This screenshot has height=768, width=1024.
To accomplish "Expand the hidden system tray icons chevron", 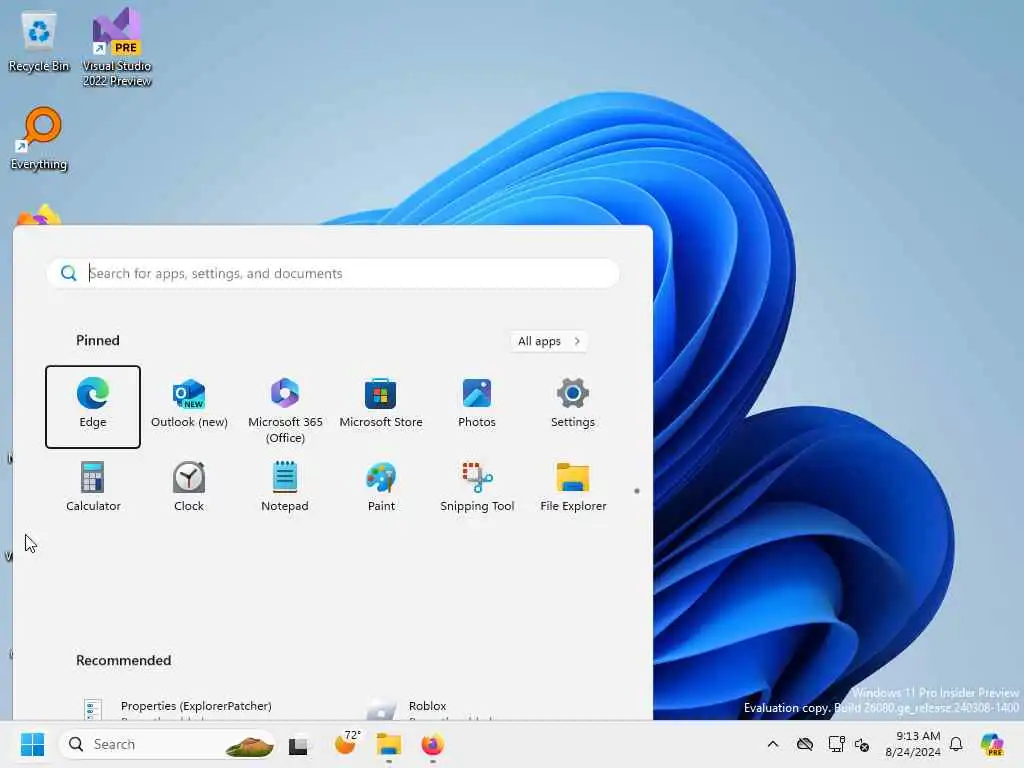I will [773, 744].
